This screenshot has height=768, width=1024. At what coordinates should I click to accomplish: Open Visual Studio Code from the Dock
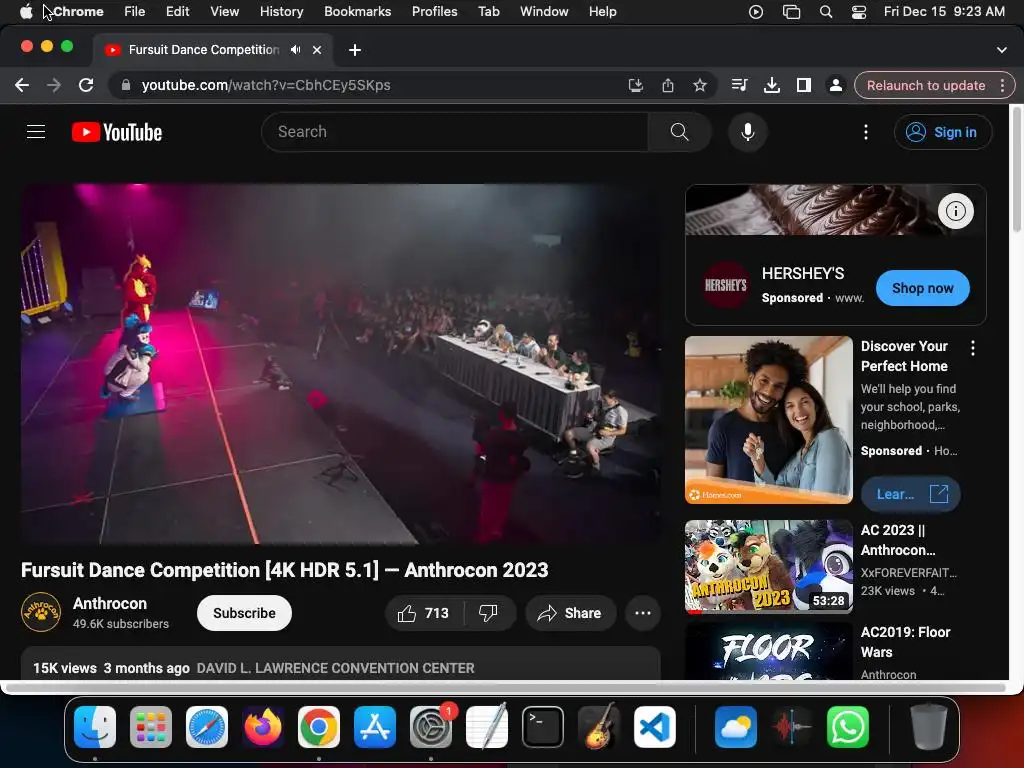[x=654, y=727]
